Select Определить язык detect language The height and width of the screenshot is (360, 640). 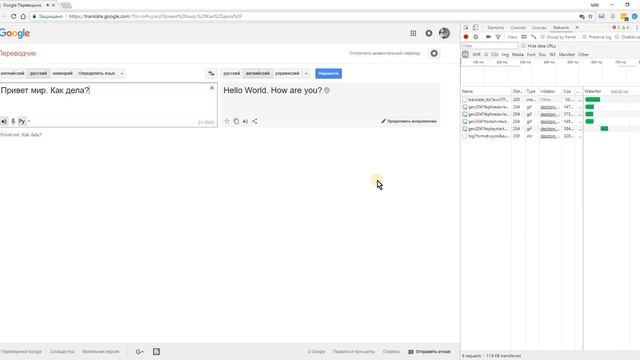97,73
